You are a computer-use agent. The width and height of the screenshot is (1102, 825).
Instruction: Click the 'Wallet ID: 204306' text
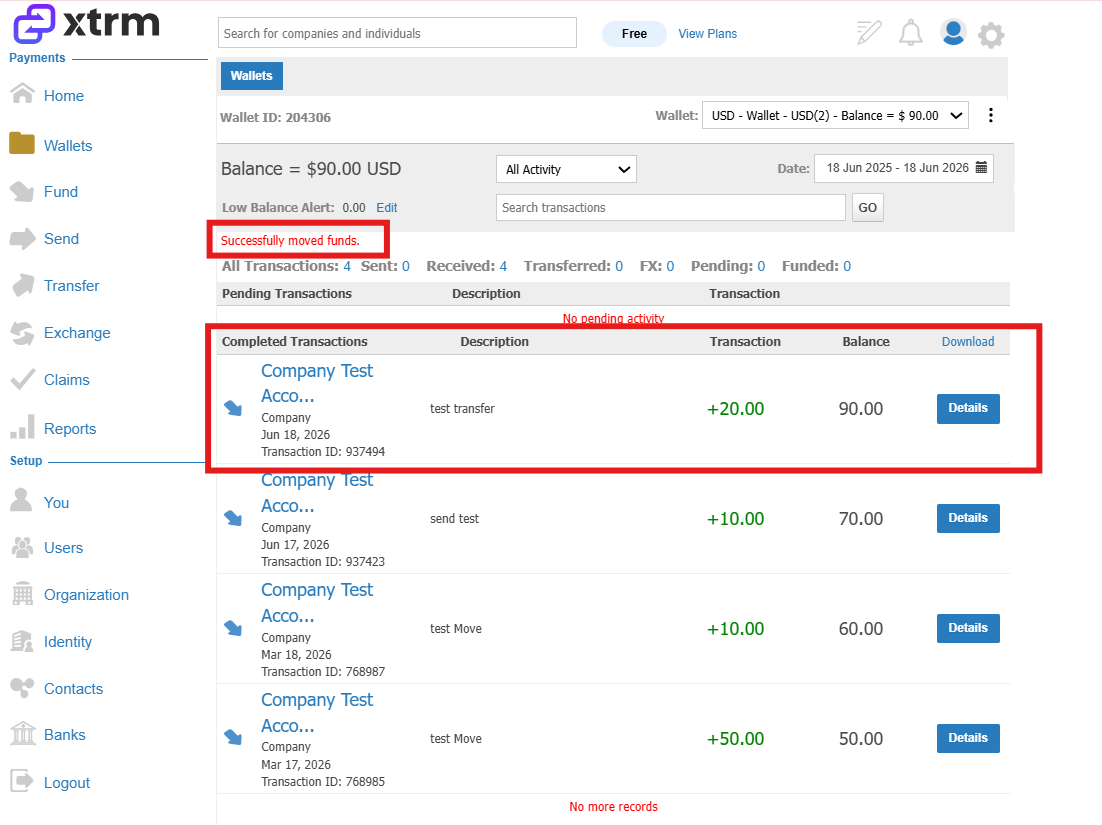point(276,118)
